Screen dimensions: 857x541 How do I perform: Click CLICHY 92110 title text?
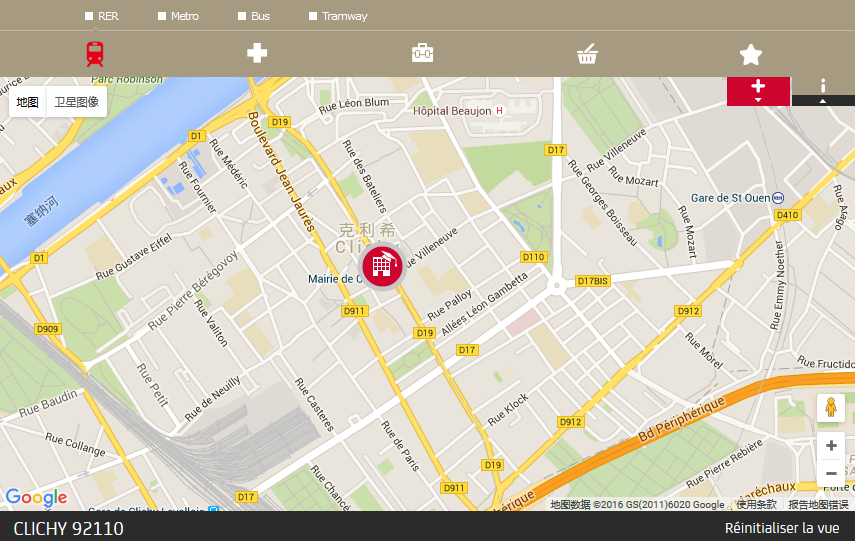[x=68, y=528]
